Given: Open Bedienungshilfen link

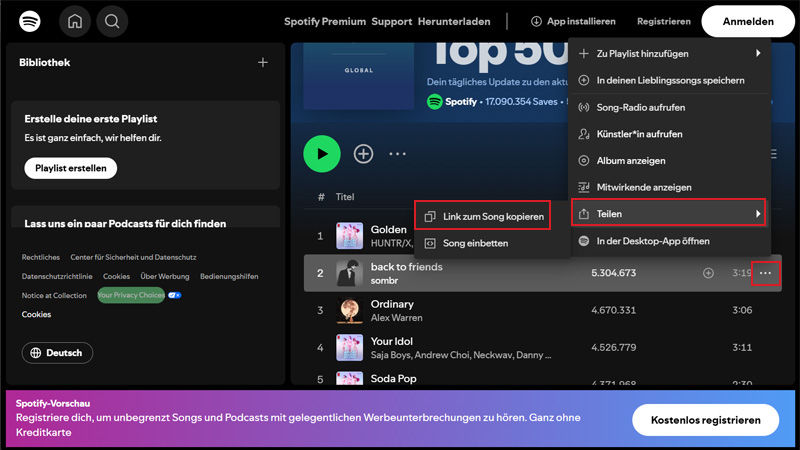Looking at the screenshot, I should pos(229,276).
